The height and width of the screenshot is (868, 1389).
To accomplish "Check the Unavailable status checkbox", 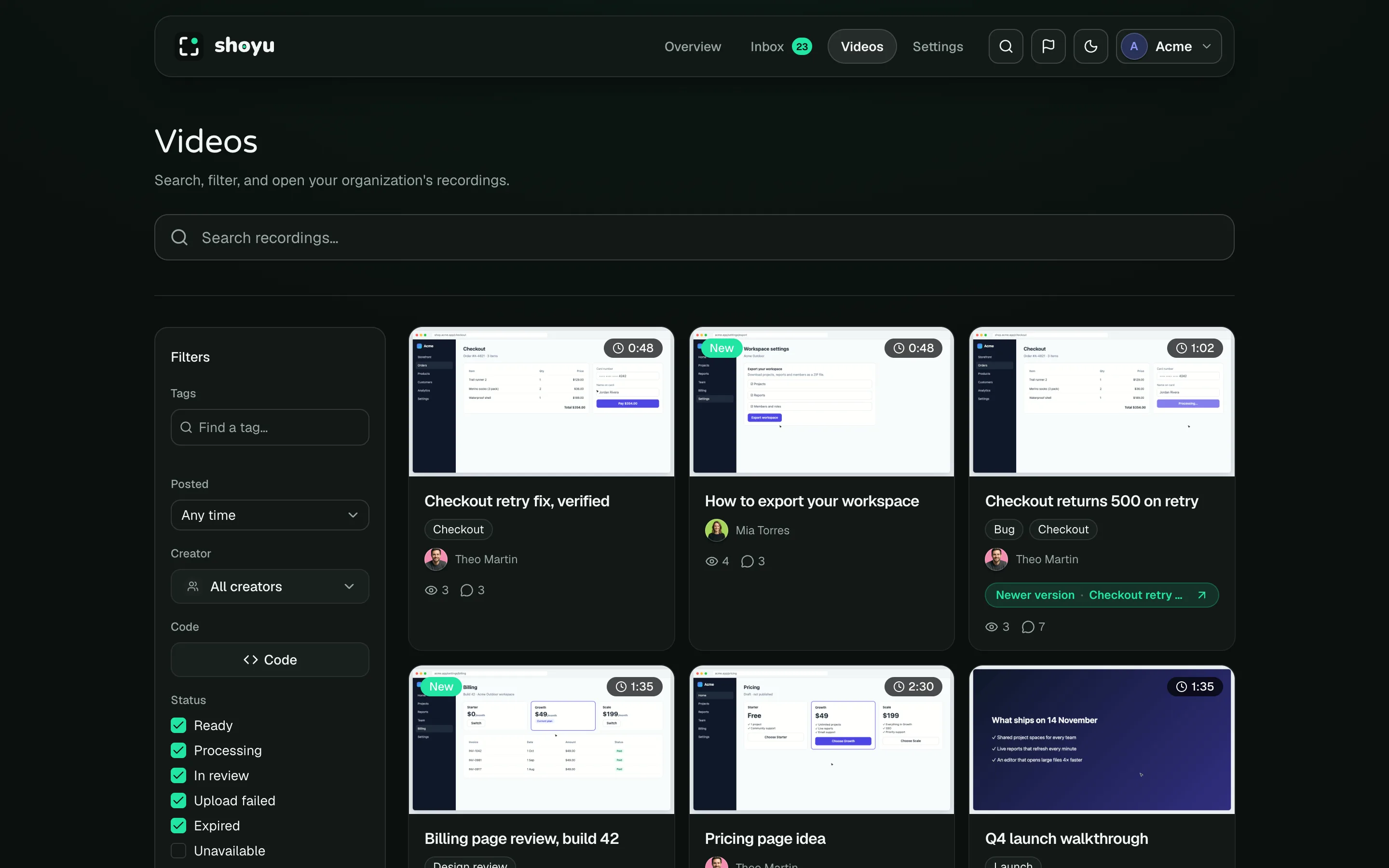I will click(178, 851).
